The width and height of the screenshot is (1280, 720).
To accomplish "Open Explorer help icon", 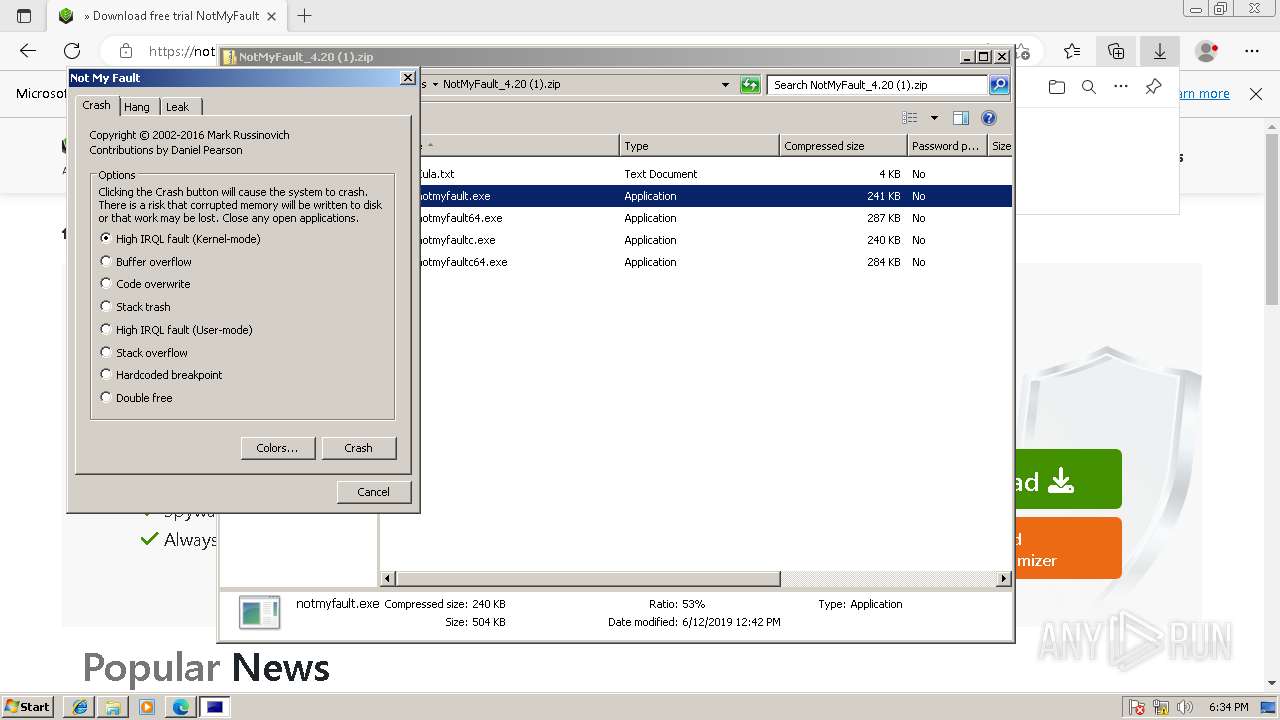I will click(989, 118).
